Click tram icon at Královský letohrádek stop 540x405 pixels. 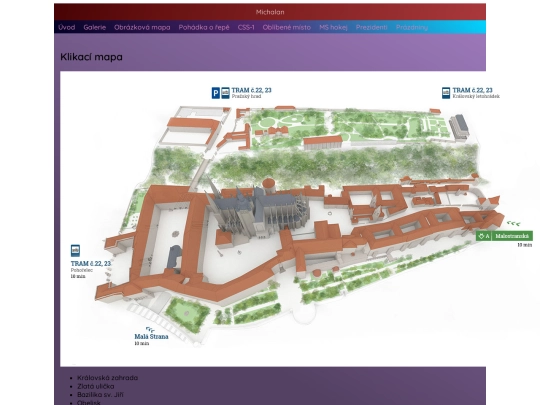pyautogui.click(x=446, y=93)
